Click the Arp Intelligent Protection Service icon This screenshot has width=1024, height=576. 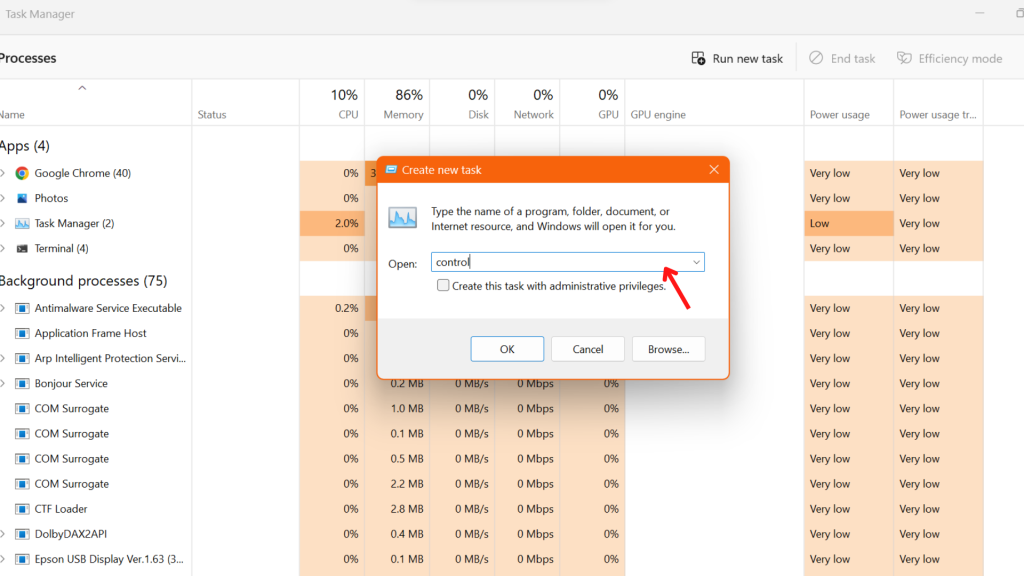pos(22,359)
